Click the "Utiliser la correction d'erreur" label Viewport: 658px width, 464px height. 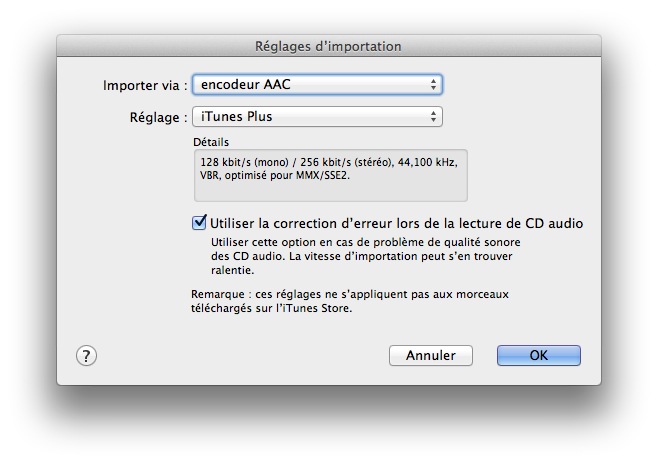click(396, 223)
